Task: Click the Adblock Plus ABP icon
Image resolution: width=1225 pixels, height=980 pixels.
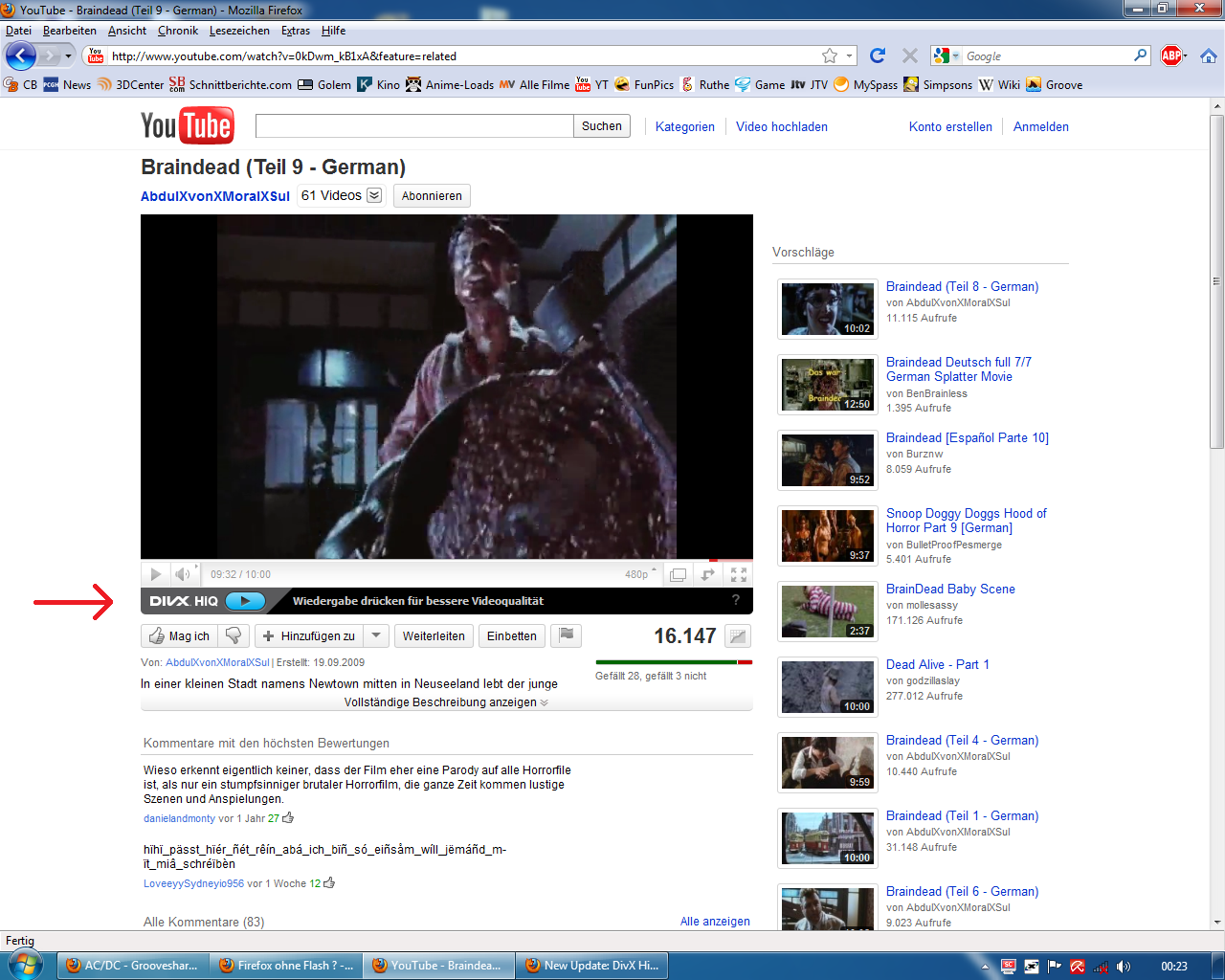Action: tap(1171, 56)
